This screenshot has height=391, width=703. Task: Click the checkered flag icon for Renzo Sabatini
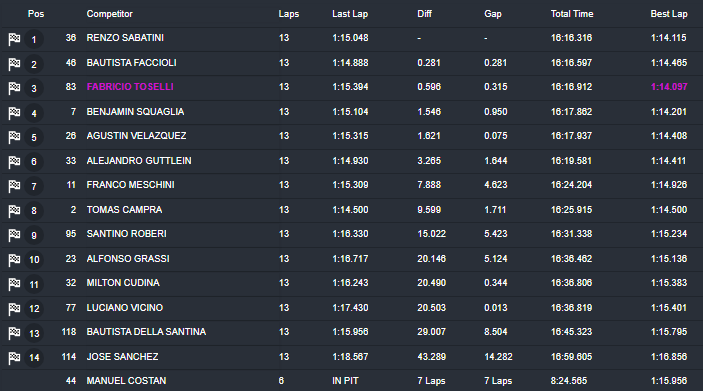tap(14, 39)
